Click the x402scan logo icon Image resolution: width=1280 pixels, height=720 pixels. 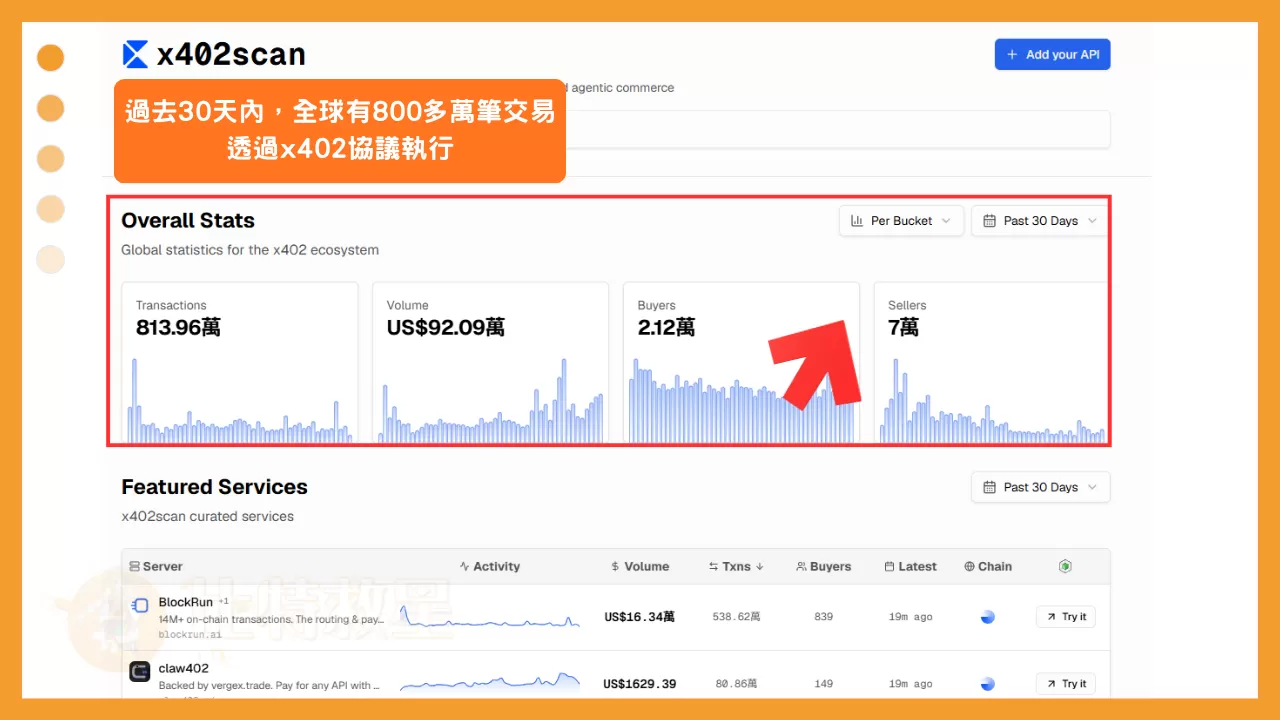tap(135, 54)
